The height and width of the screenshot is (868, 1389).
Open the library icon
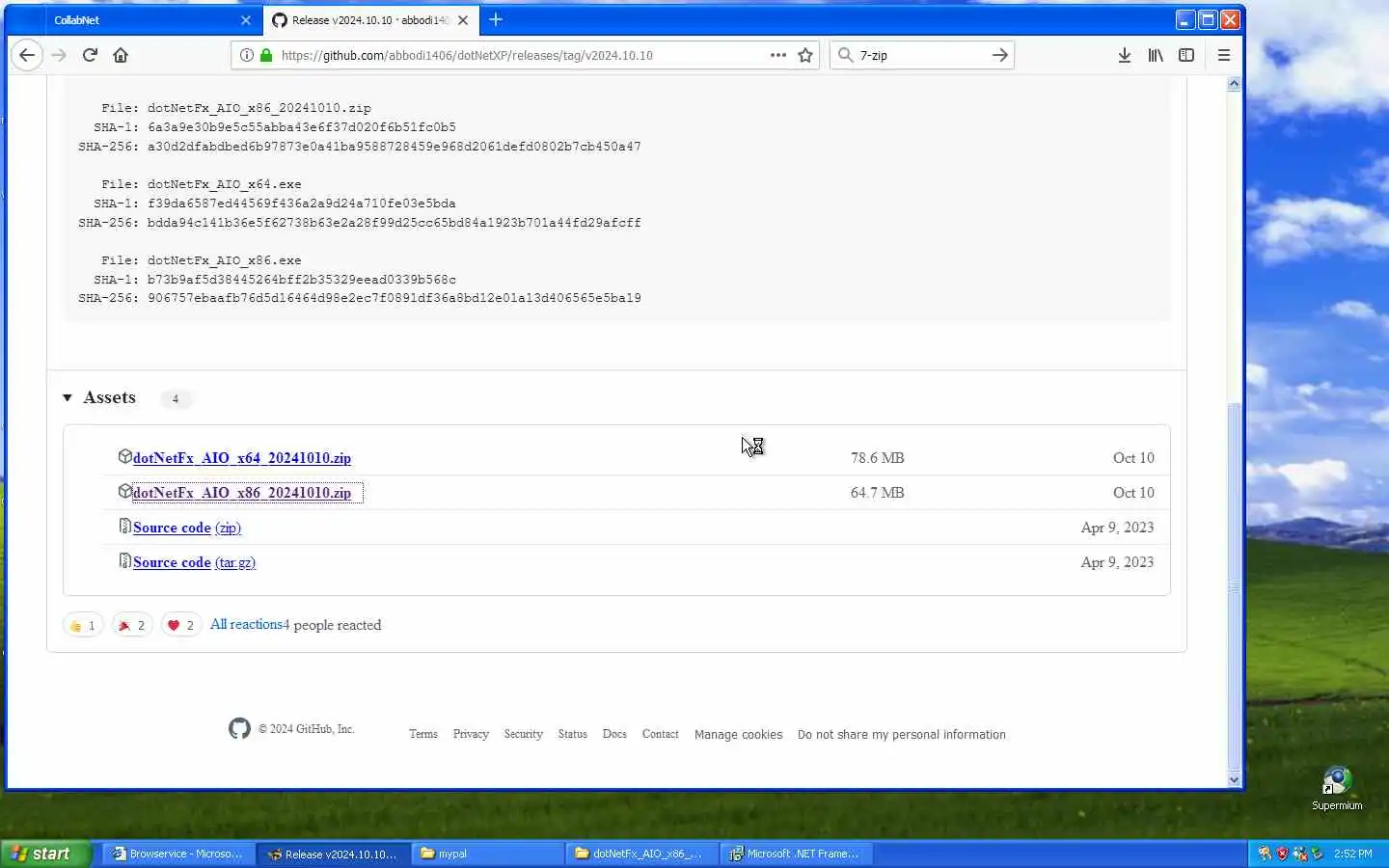[1156, 55]
